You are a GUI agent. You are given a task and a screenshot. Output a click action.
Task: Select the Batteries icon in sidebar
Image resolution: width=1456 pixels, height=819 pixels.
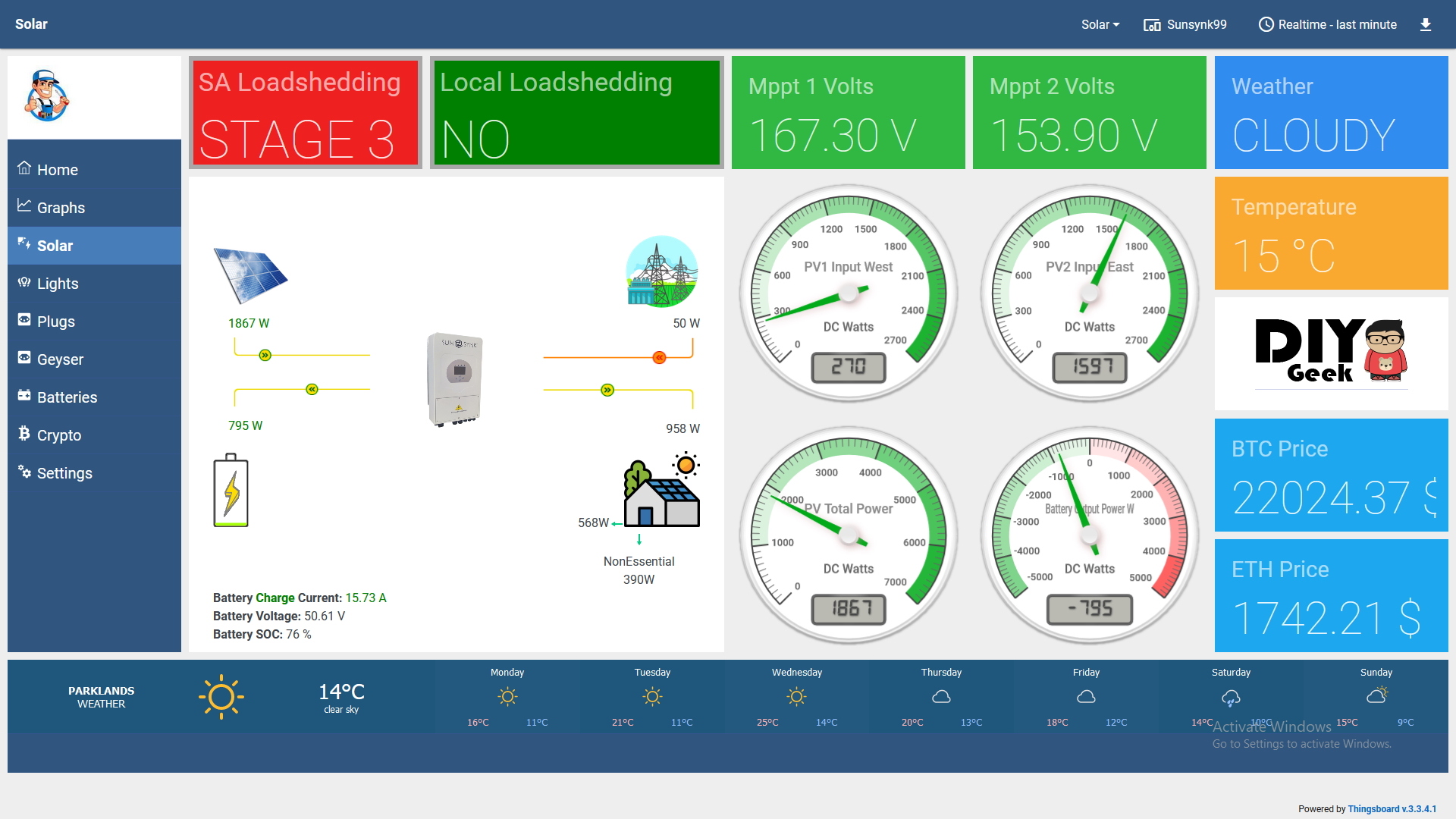click(24, 397)
